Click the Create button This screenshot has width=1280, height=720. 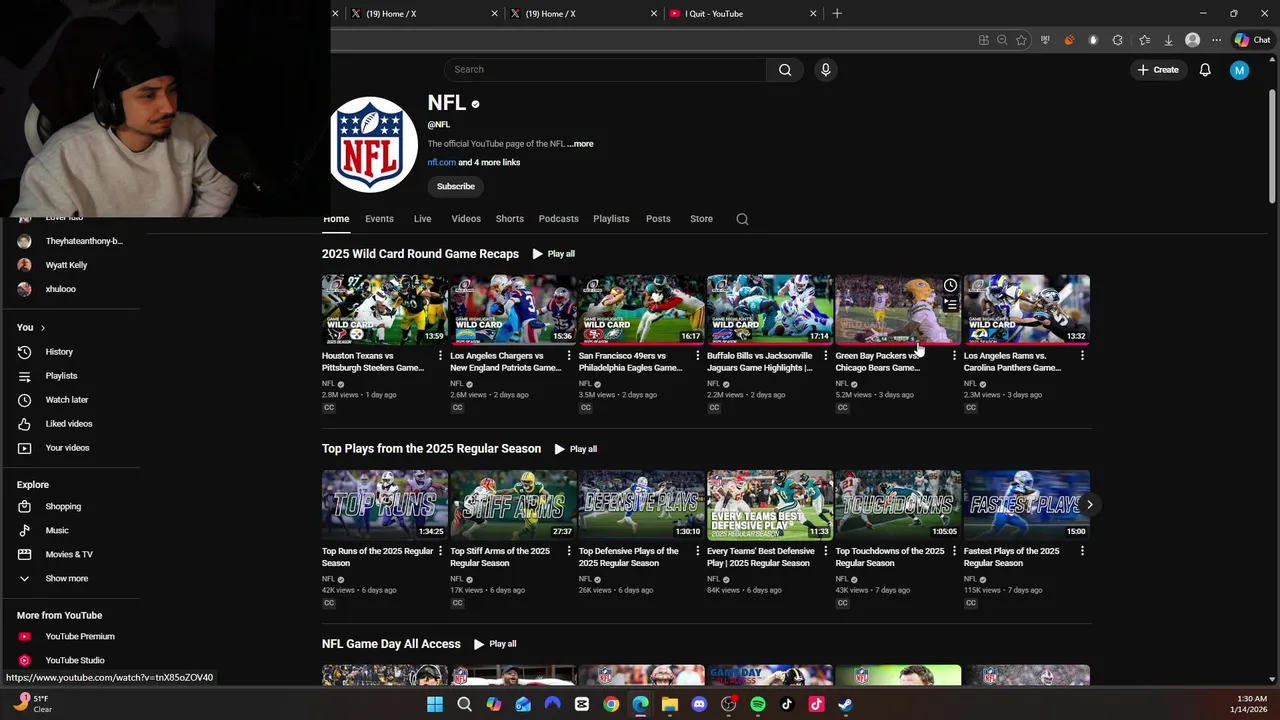(x=1158, y=70)
